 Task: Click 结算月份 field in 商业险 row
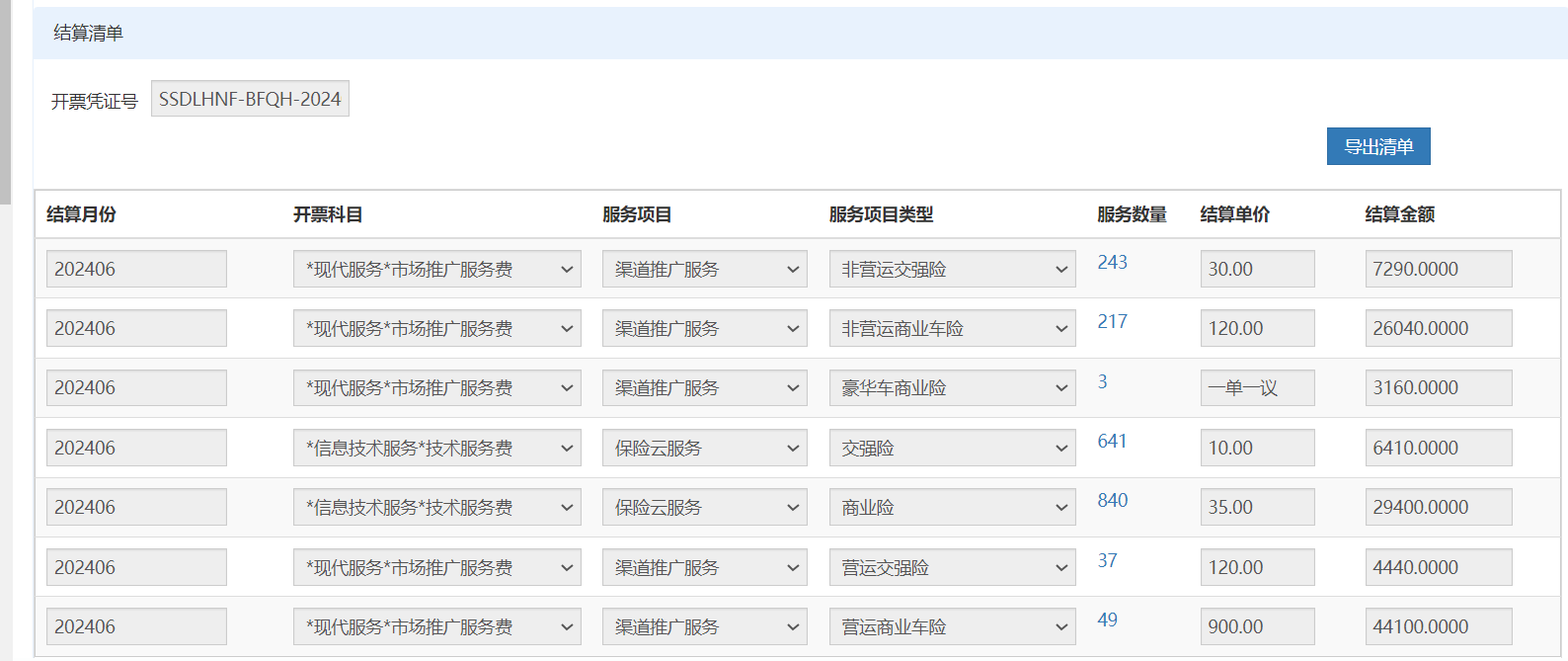[136, 507]
